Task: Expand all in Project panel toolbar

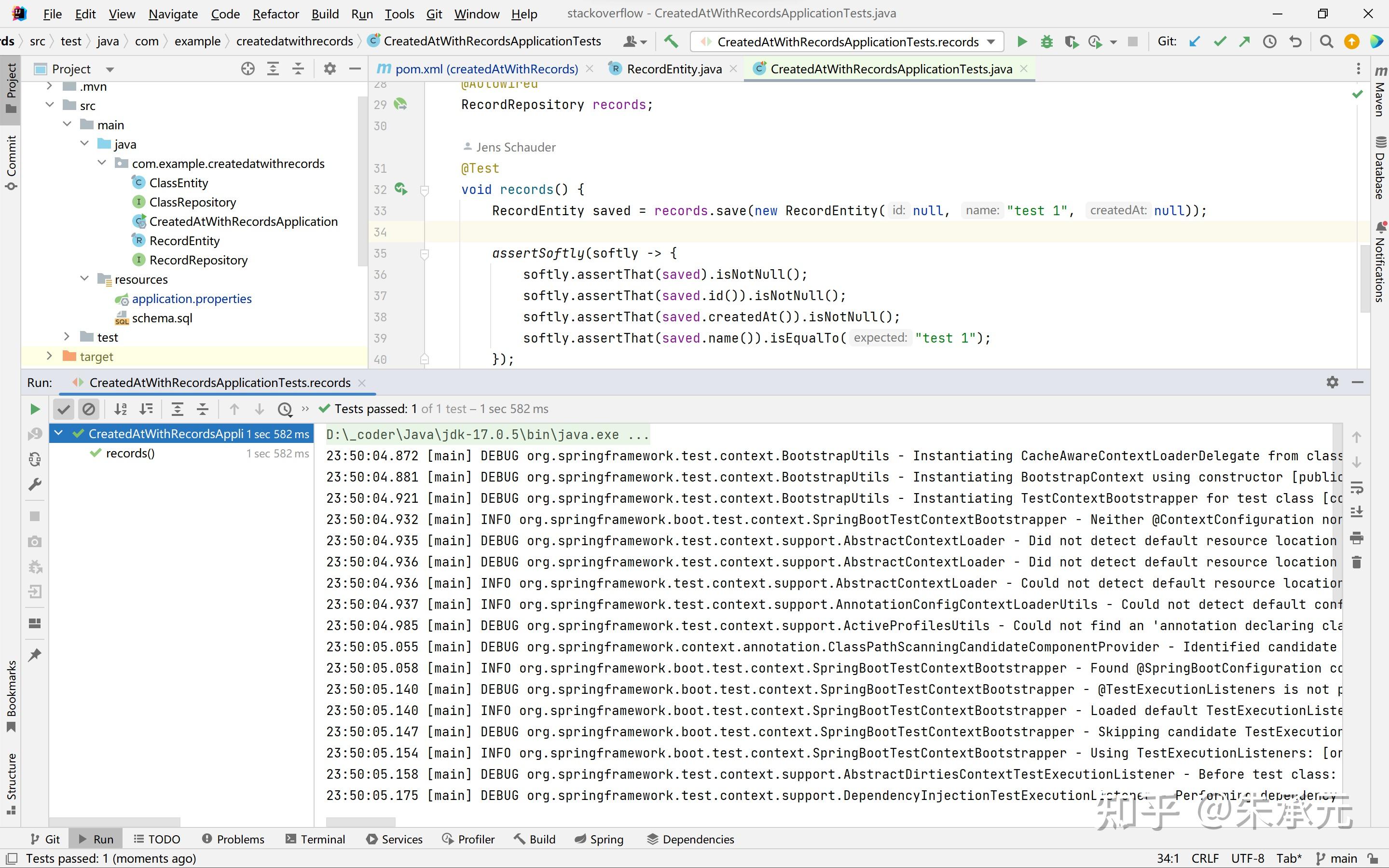Action: click(x=273, y=69)
